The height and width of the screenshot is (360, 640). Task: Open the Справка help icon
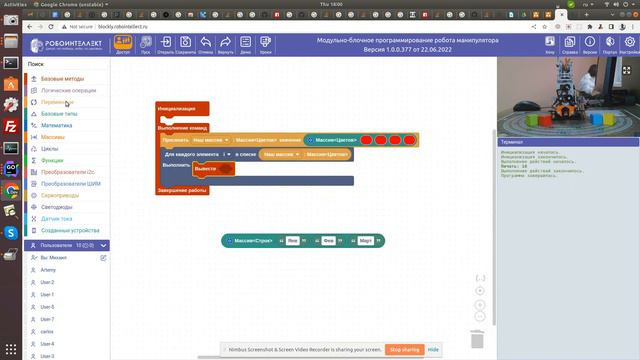570,44
